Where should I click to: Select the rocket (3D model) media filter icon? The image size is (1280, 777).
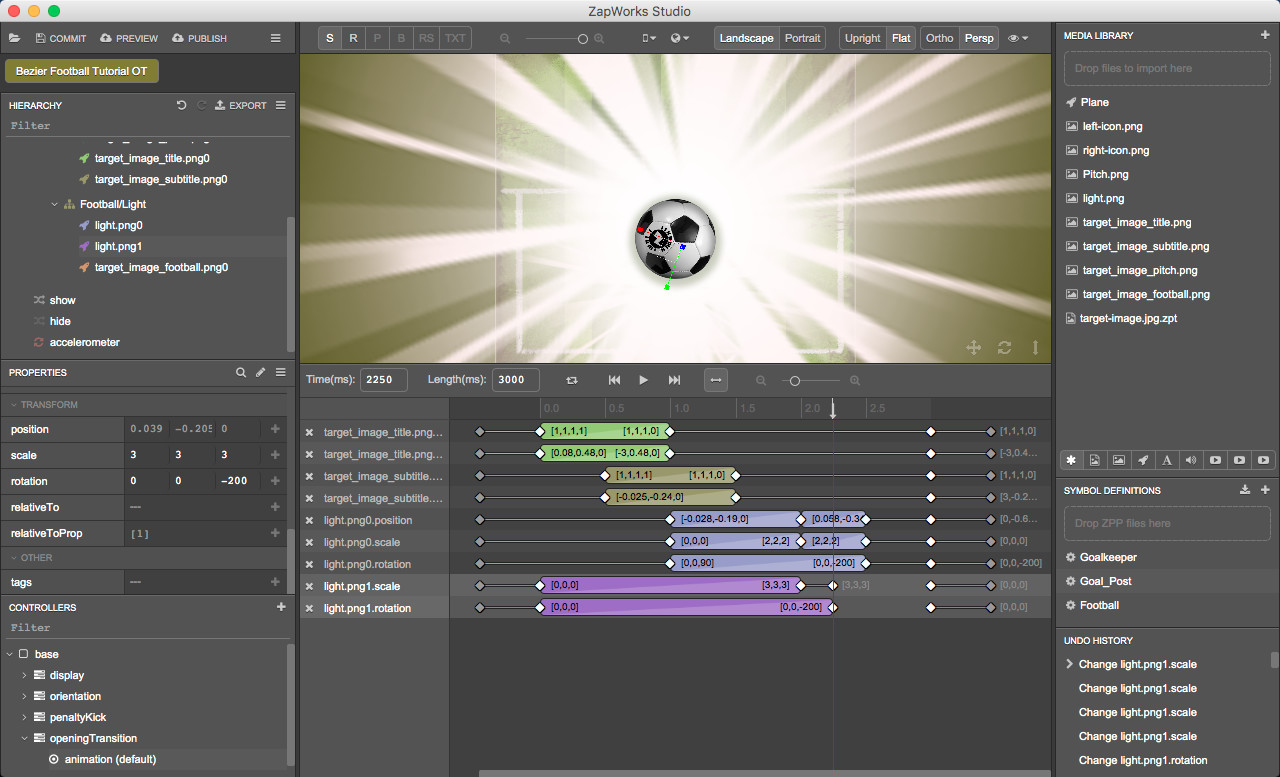point(1143,459)
